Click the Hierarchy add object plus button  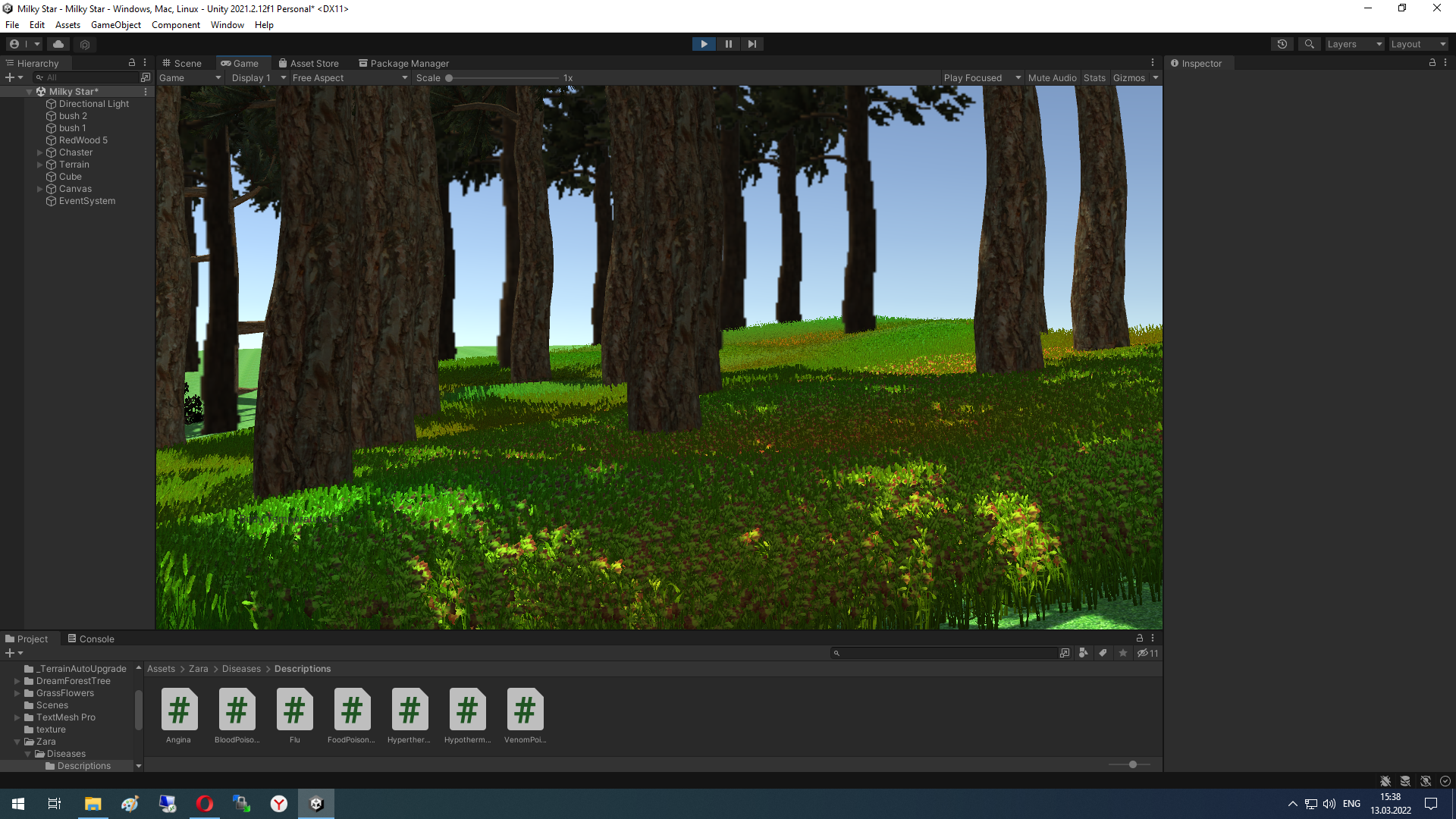click(14, 77)
